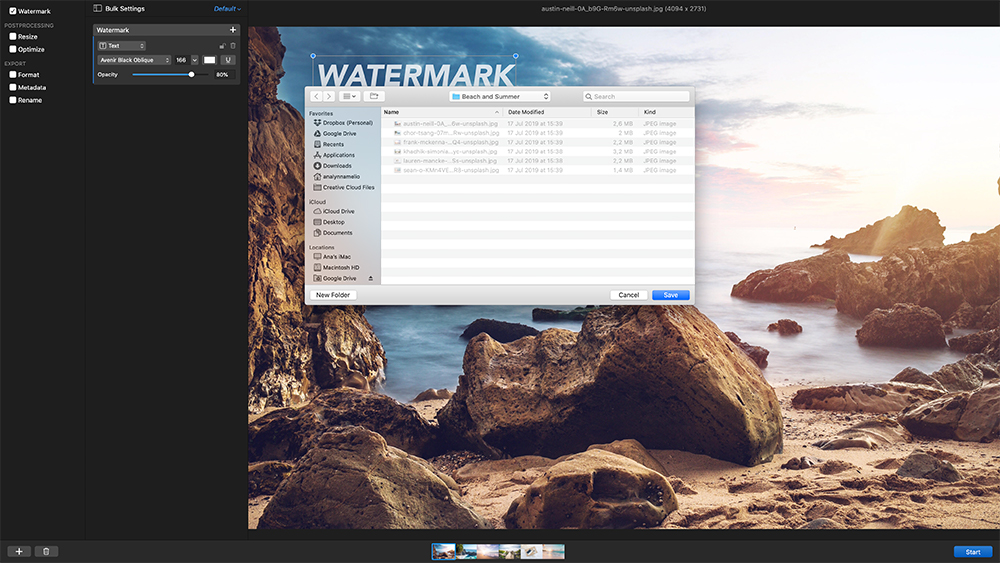Viewport: 1000px width, 563px height.
Task: Select the WATERMARK text on the canvas
Action: (x=415, y=75)
